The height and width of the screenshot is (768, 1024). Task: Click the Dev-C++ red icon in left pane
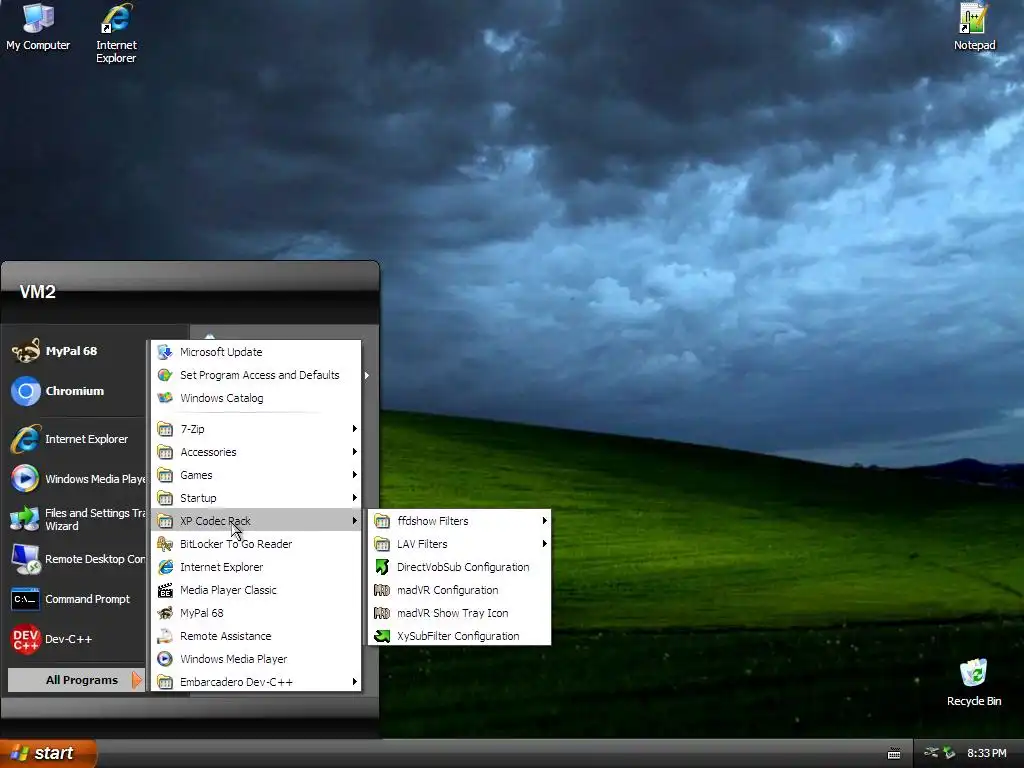coord(25,639)
